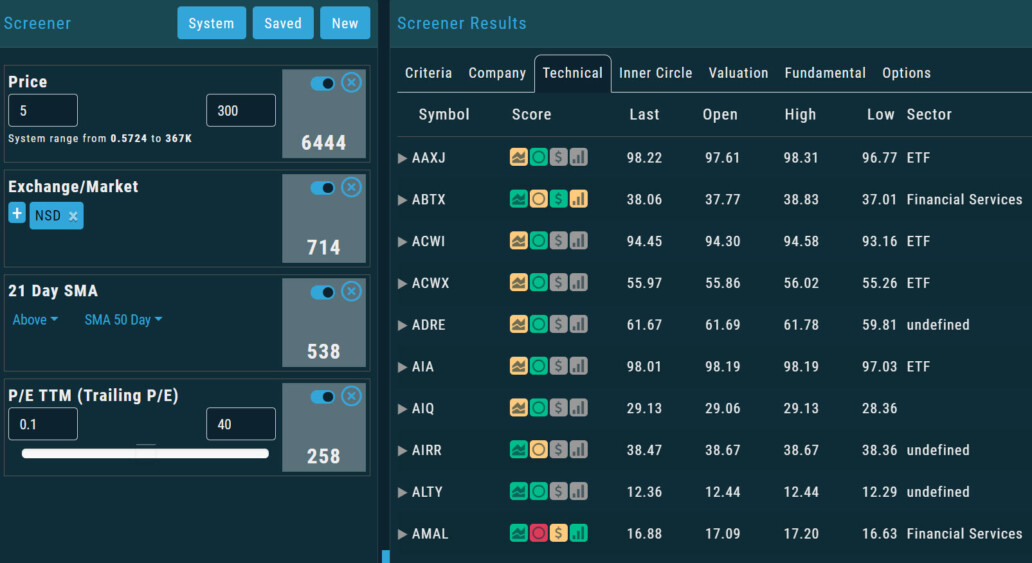Click the ABTX green dollar score icon
This screenshot has height=563, width=1032.
point(558,199)
